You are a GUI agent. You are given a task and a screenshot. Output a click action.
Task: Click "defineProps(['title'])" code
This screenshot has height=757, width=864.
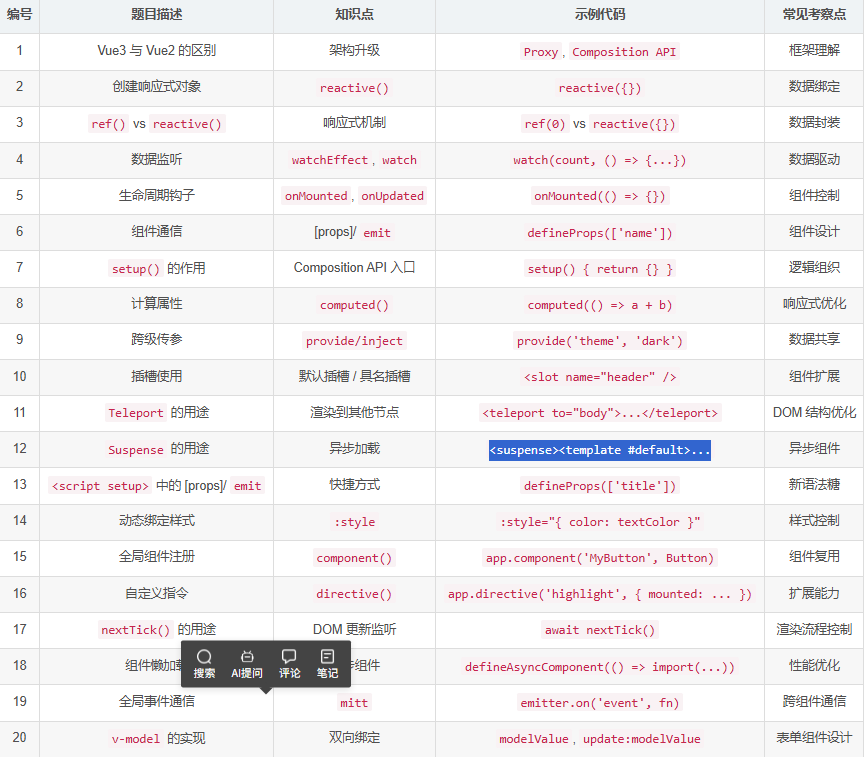[x=600, y=486]
